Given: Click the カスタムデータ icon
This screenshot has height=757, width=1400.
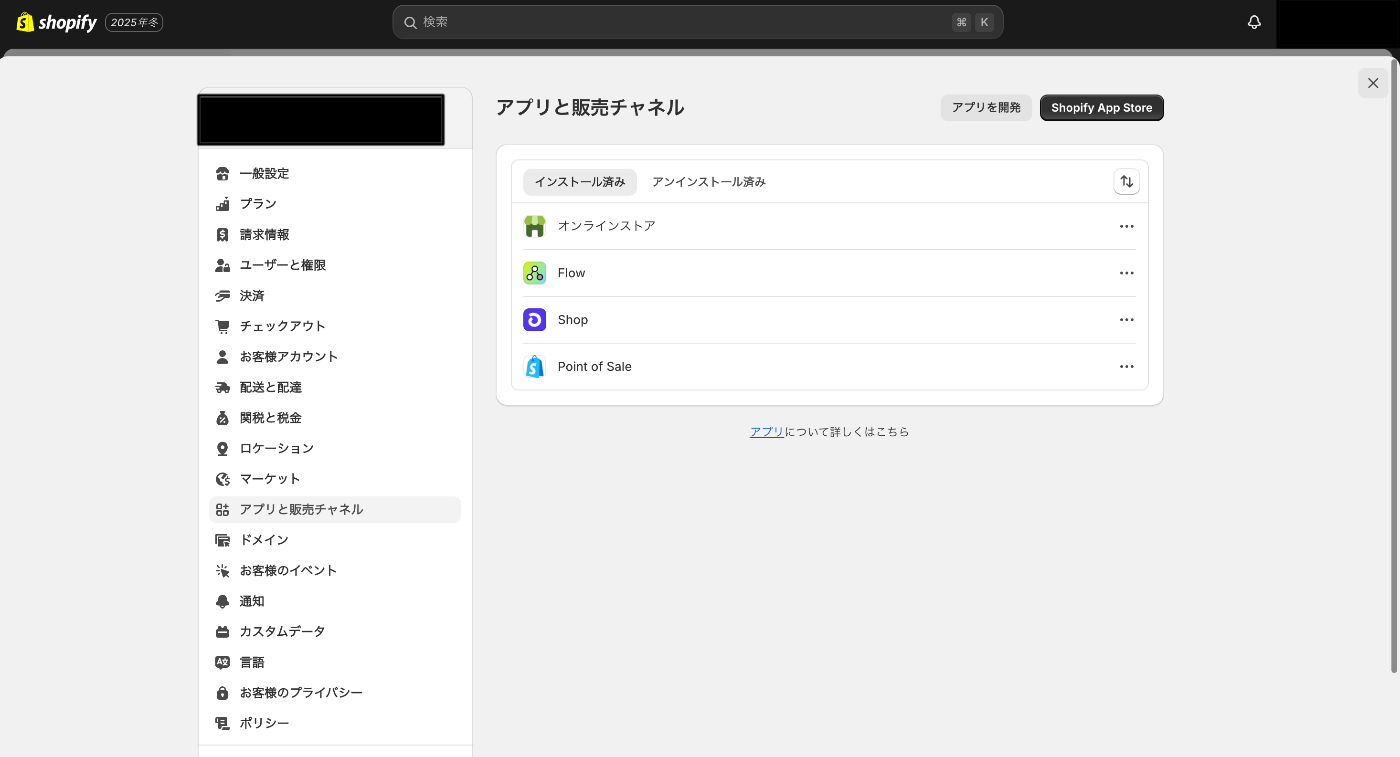Looking at the screenshot, I should 223,632.
